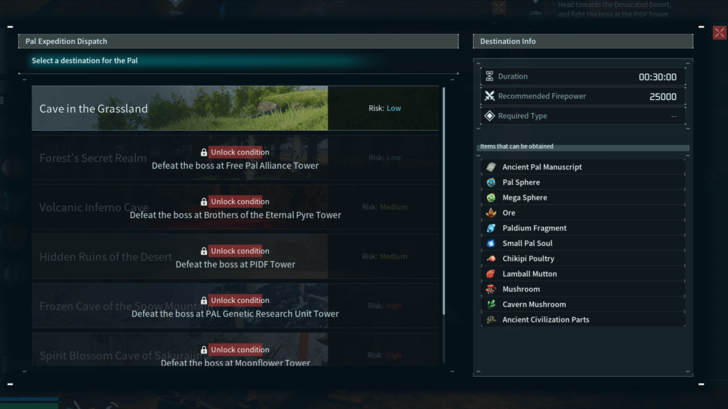Select Frozen Cave of the Snow Mountain destination
This screenshot has height=409, width=728.
235,306
